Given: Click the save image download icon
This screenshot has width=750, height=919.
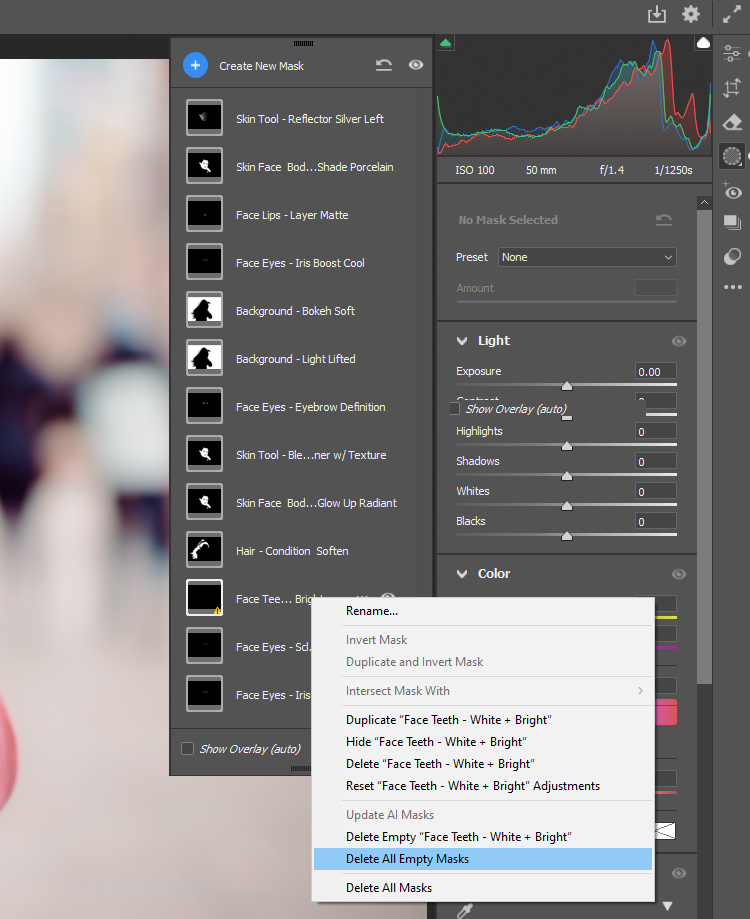Looking at the screenshot, I should pos(657,14).
